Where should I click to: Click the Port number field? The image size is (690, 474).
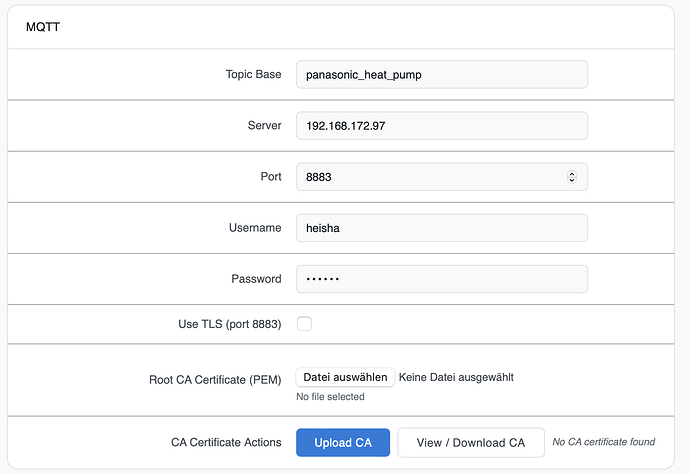point(442,176)
